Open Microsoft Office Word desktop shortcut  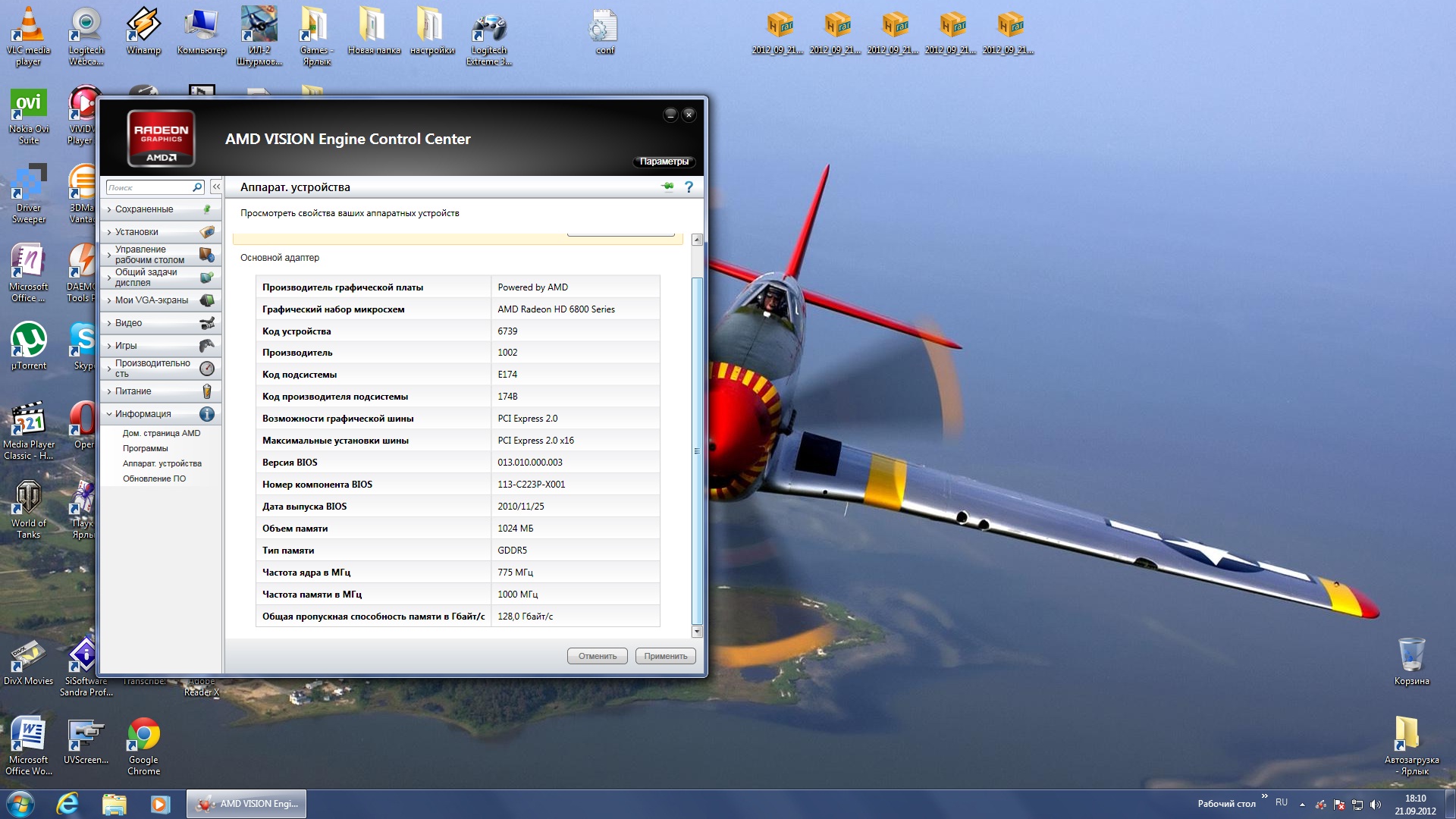click(x=28, y=746)
